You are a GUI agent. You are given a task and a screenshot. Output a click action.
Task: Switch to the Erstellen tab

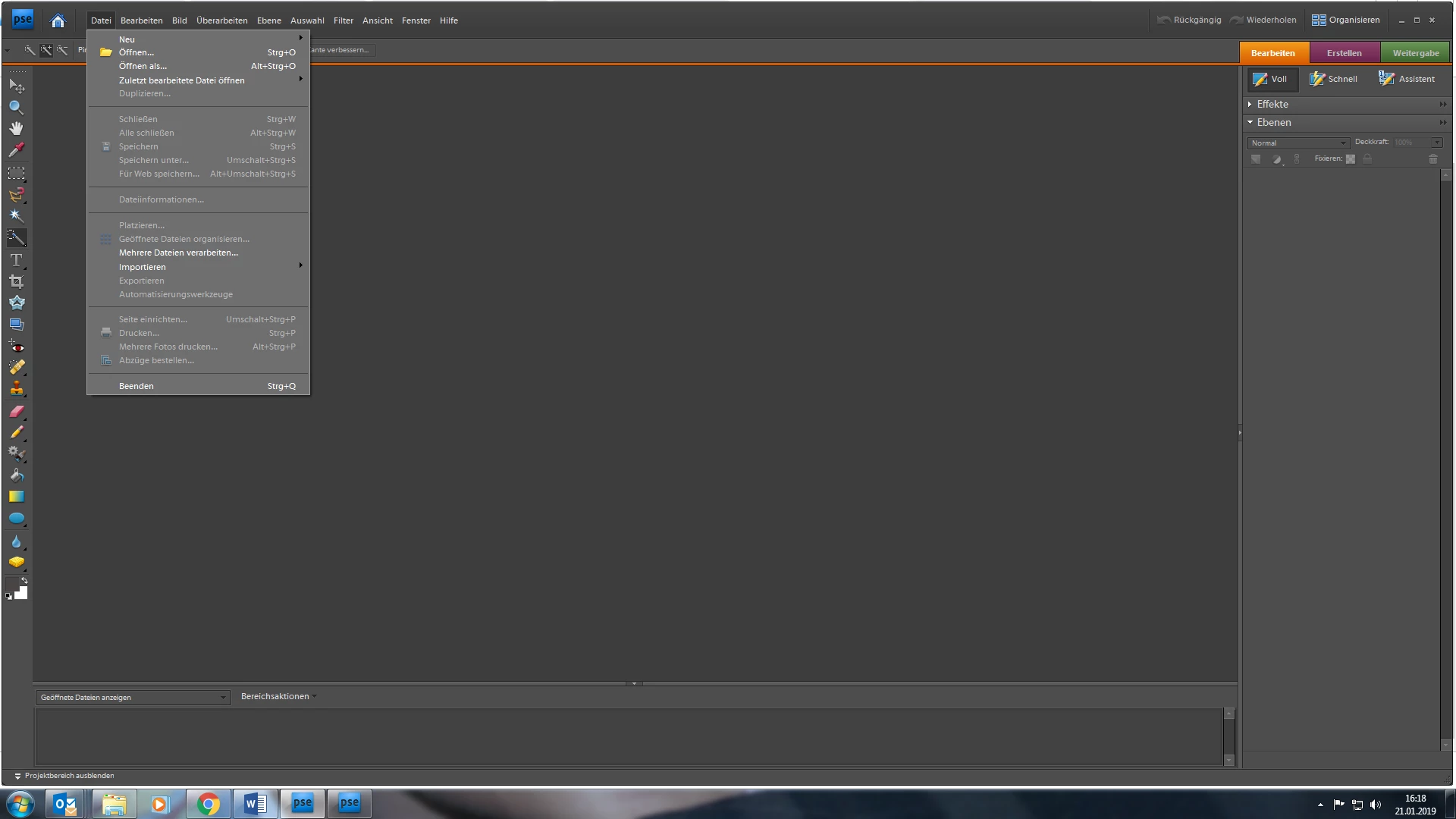pyautogui.click(x=1344, y=53)
